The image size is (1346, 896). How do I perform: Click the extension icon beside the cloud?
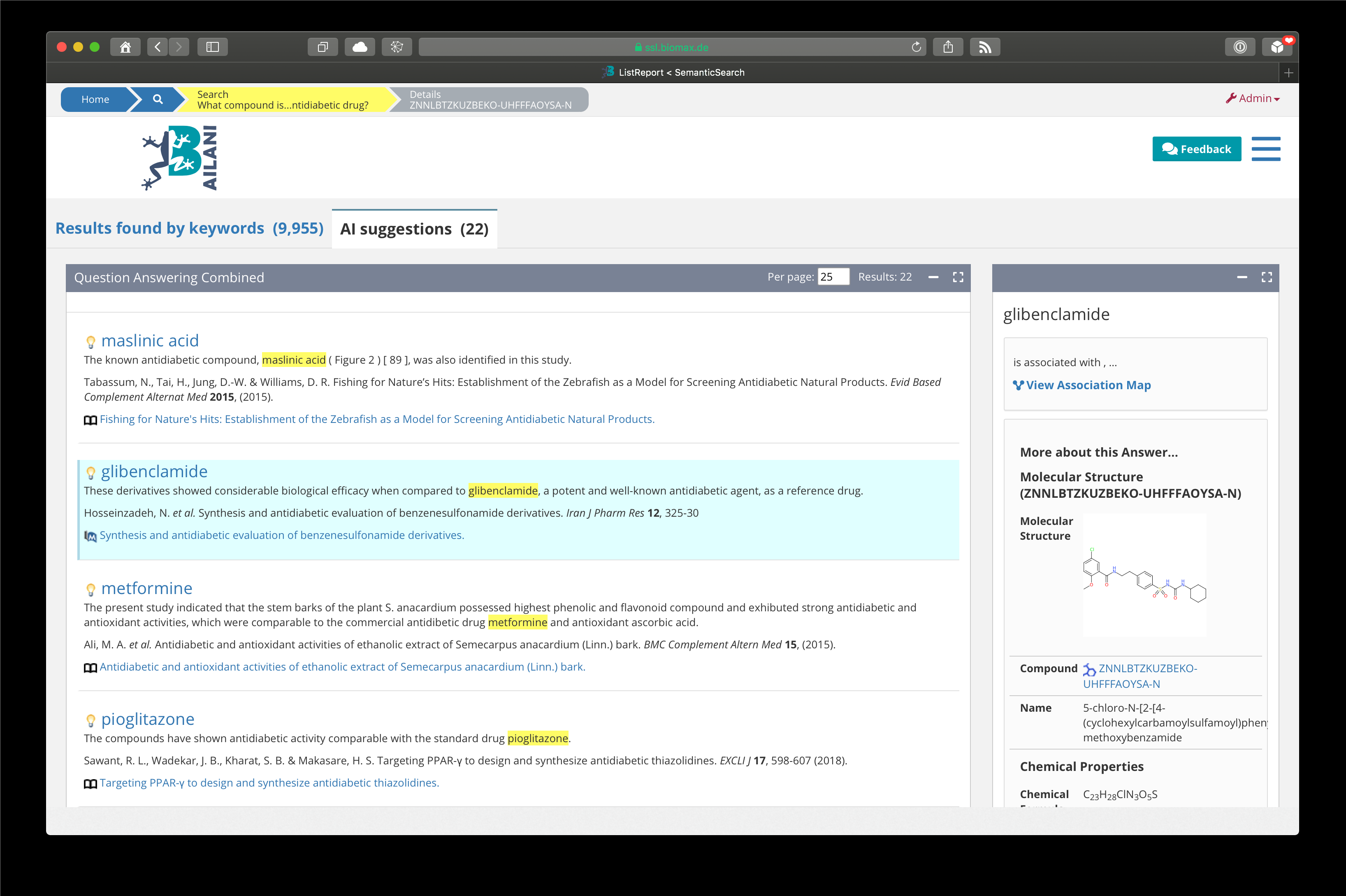click(x=397, y=47)
